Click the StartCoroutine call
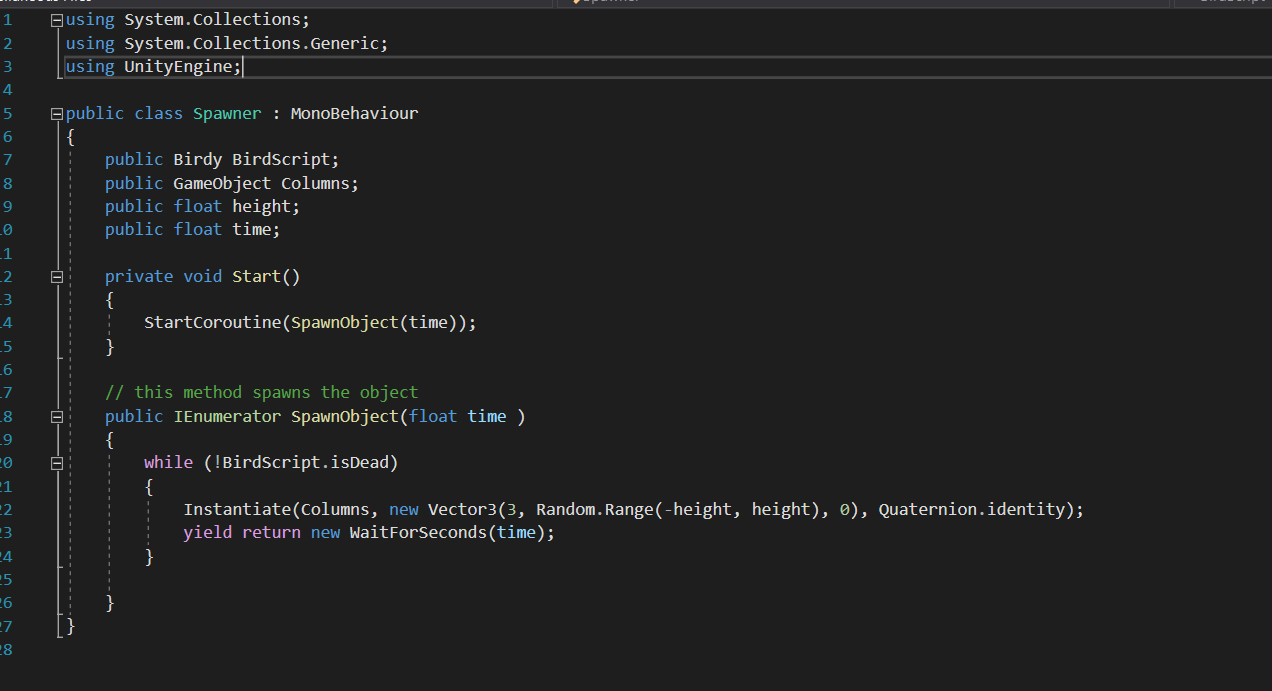The width and height of the screenshot is (1272, 691). point(212,322)
